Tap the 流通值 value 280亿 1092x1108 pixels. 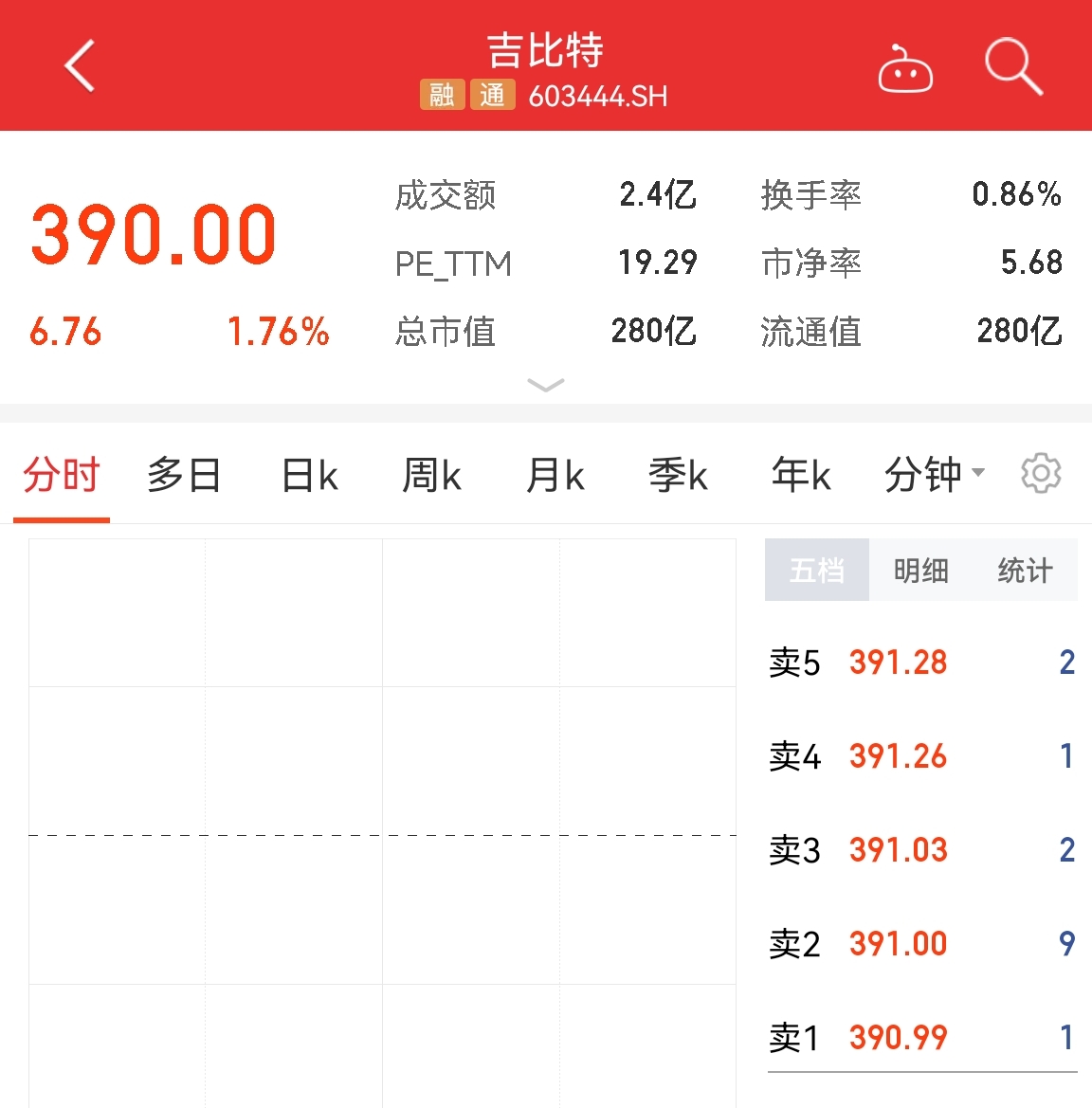pyautogui.click(x=1019, y=331)
